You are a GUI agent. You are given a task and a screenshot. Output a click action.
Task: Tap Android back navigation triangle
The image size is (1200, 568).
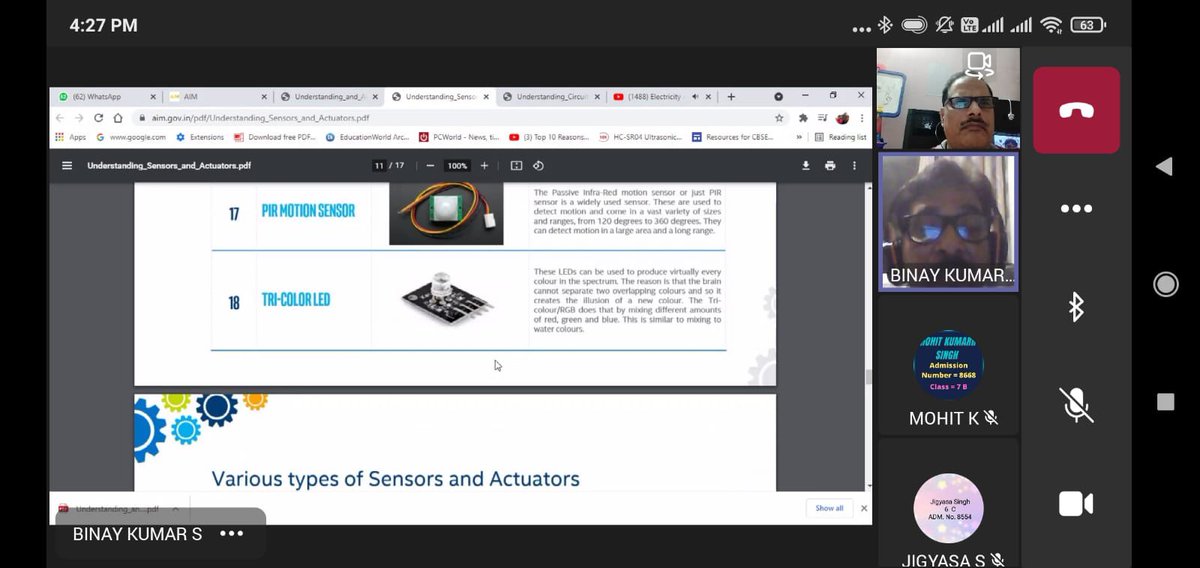pyautogui.click(x=1164, y=166)
